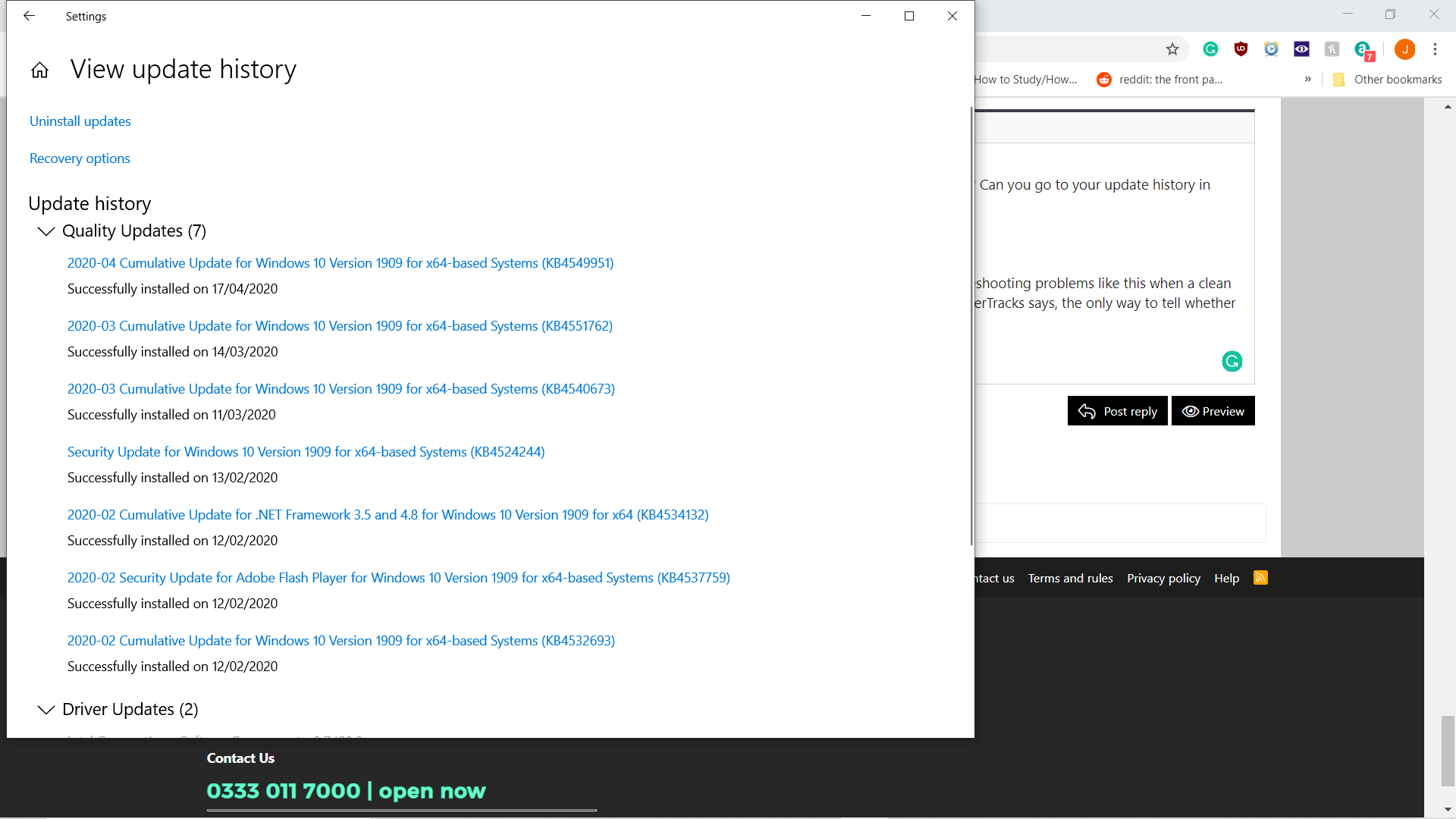Open 'How to Study' bookmark
The image size is (1456, 819).
(x=1026, y=80)
